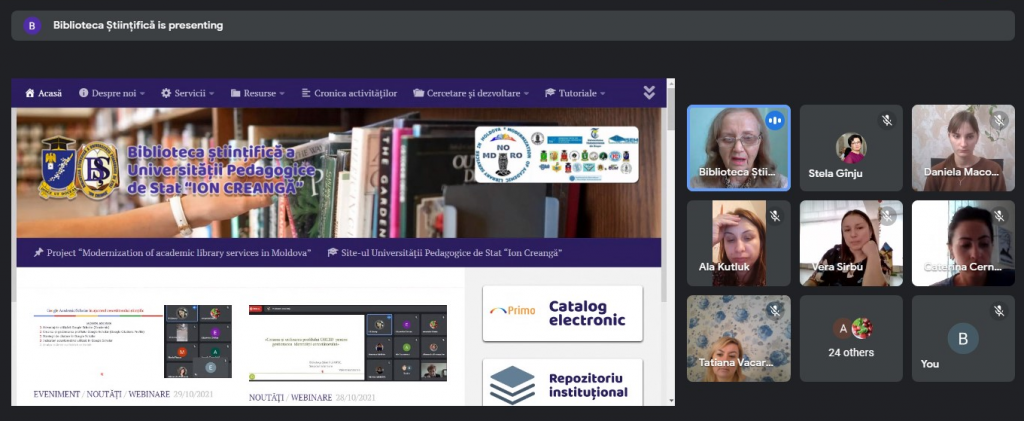Click the stacked layers Repozitoriu icon
Screen dimensions: 1024x421
tap(512, 386)
